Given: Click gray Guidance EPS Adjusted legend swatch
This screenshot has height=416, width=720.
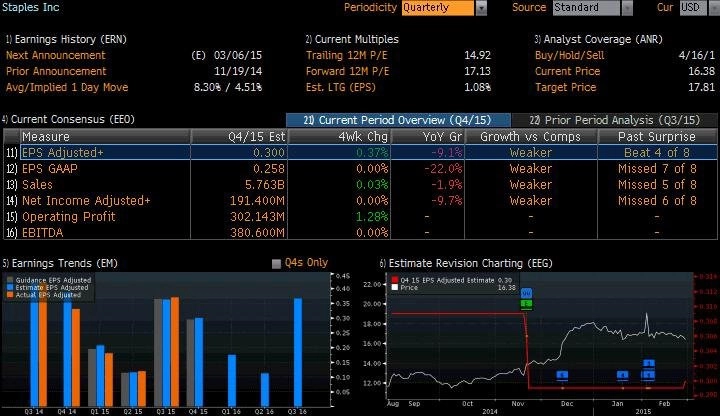Looking at the screenshot, I should tap(10, 280).
